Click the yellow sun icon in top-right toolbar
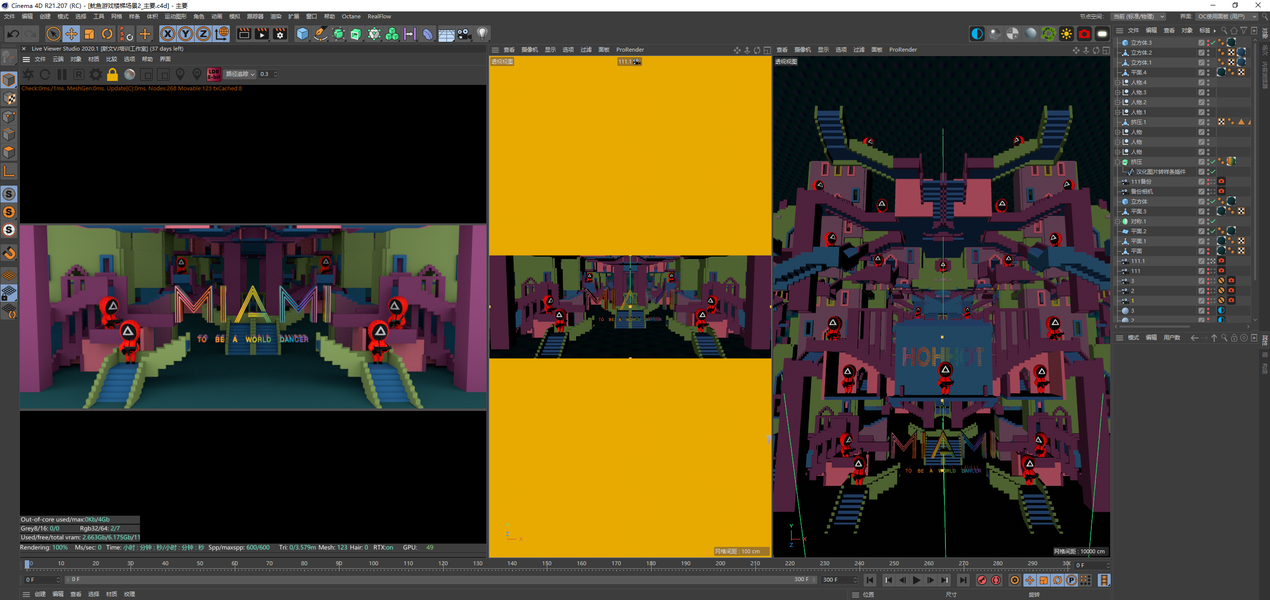 (x=1066, y=34)
